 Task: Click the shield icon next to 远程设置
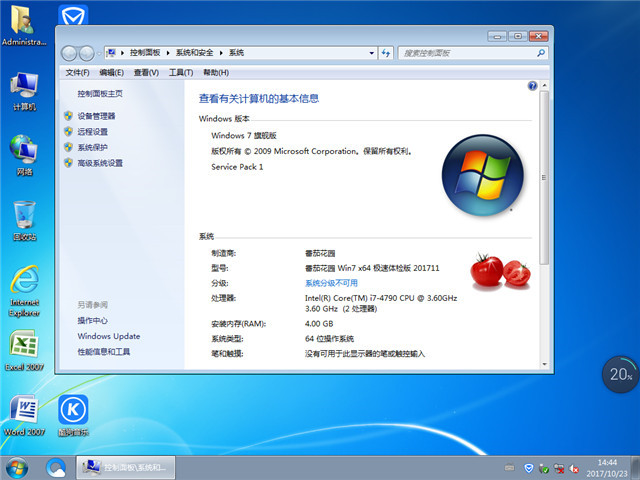[69, 131]
